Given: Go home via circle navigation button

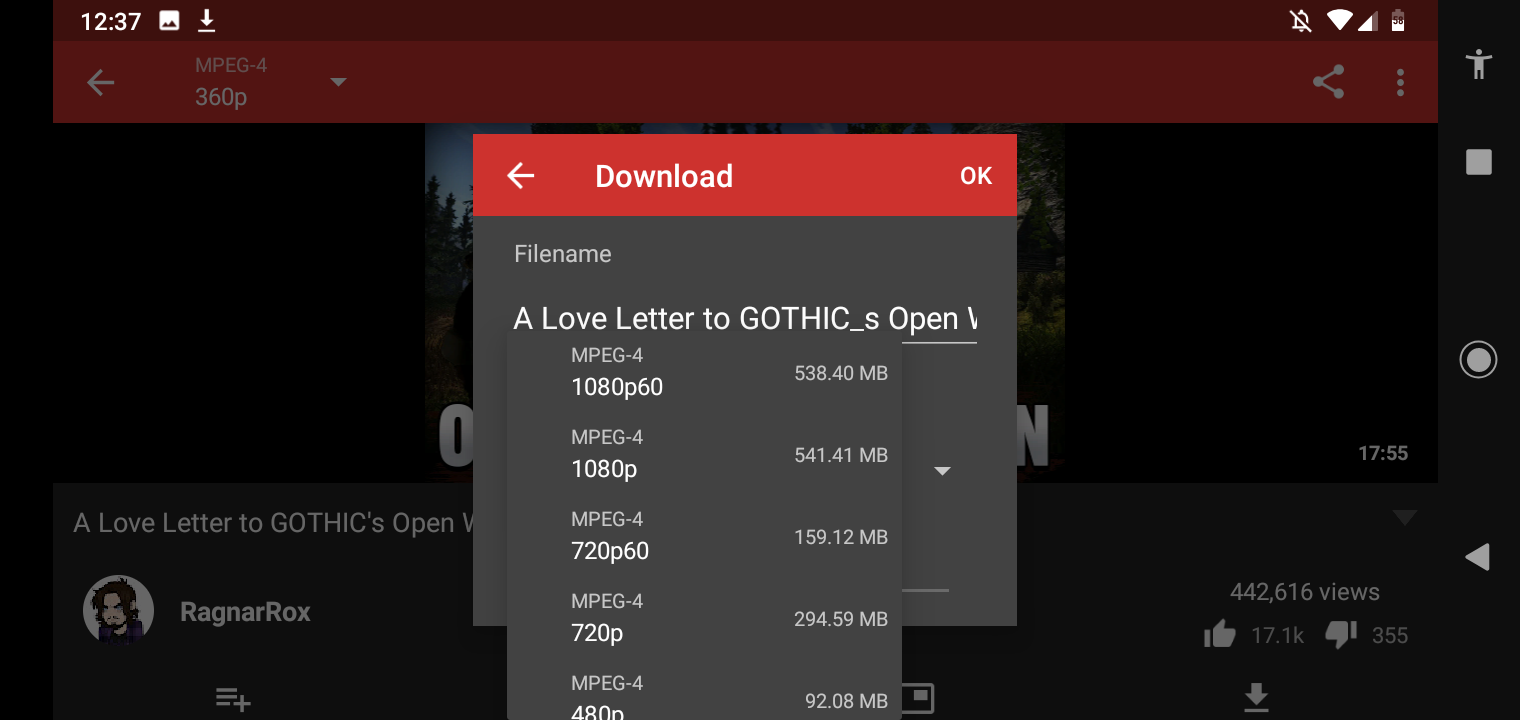Looking at the screenshot, I should 1478,359.
